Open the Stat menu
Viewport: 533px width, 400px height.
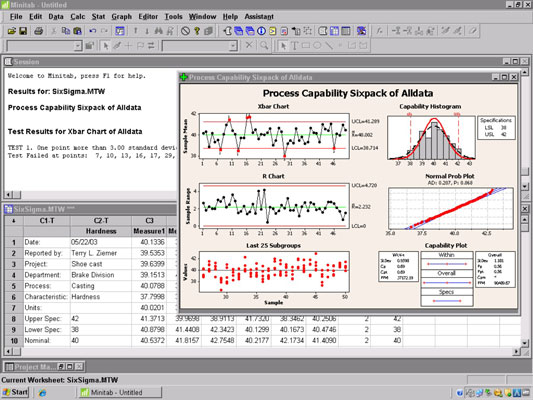98,17
